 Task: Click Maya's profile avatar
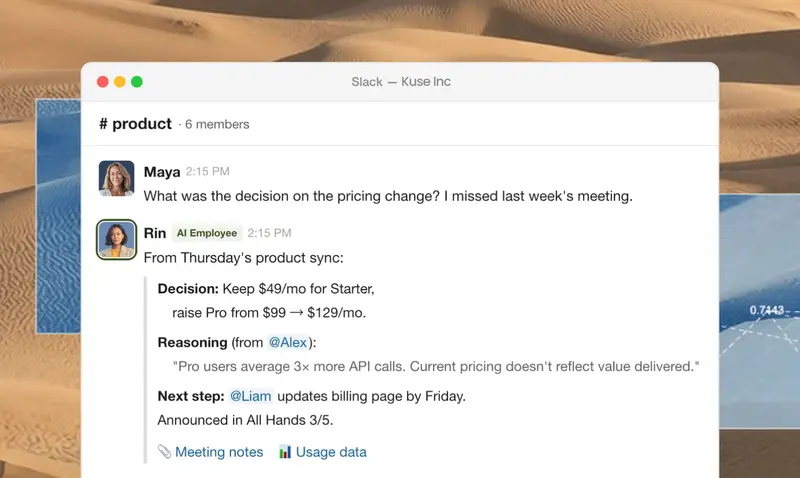[116, 179]
